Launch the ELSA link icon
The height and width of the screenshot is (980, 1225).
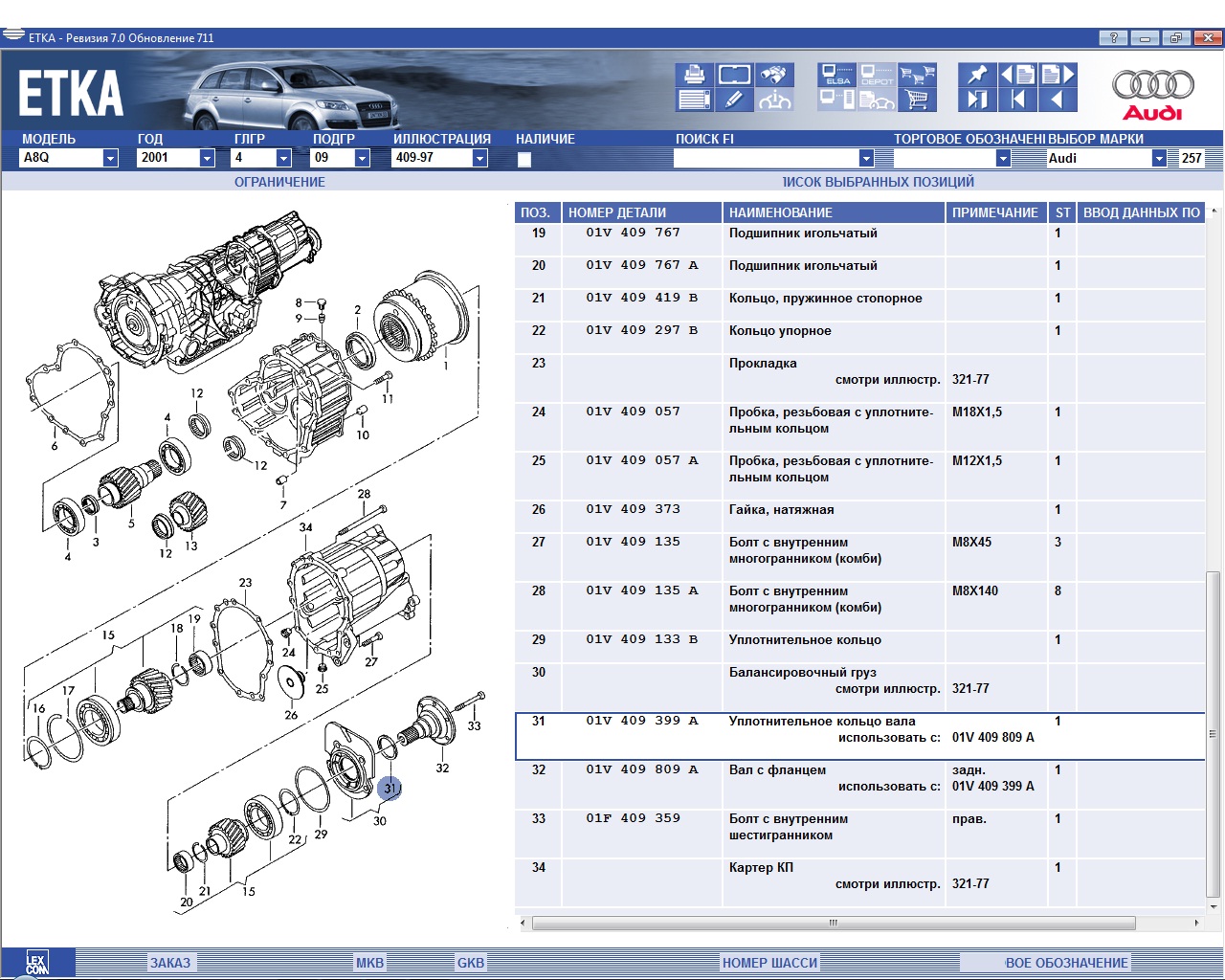pos(837,75)
